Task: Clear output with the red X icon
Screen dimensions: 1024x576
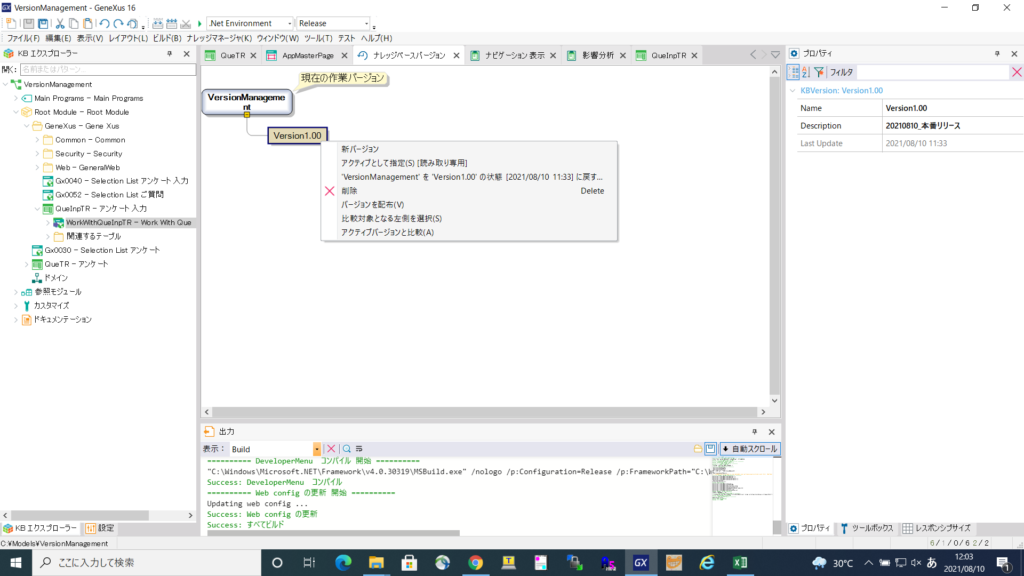Action: click(331, 449)
